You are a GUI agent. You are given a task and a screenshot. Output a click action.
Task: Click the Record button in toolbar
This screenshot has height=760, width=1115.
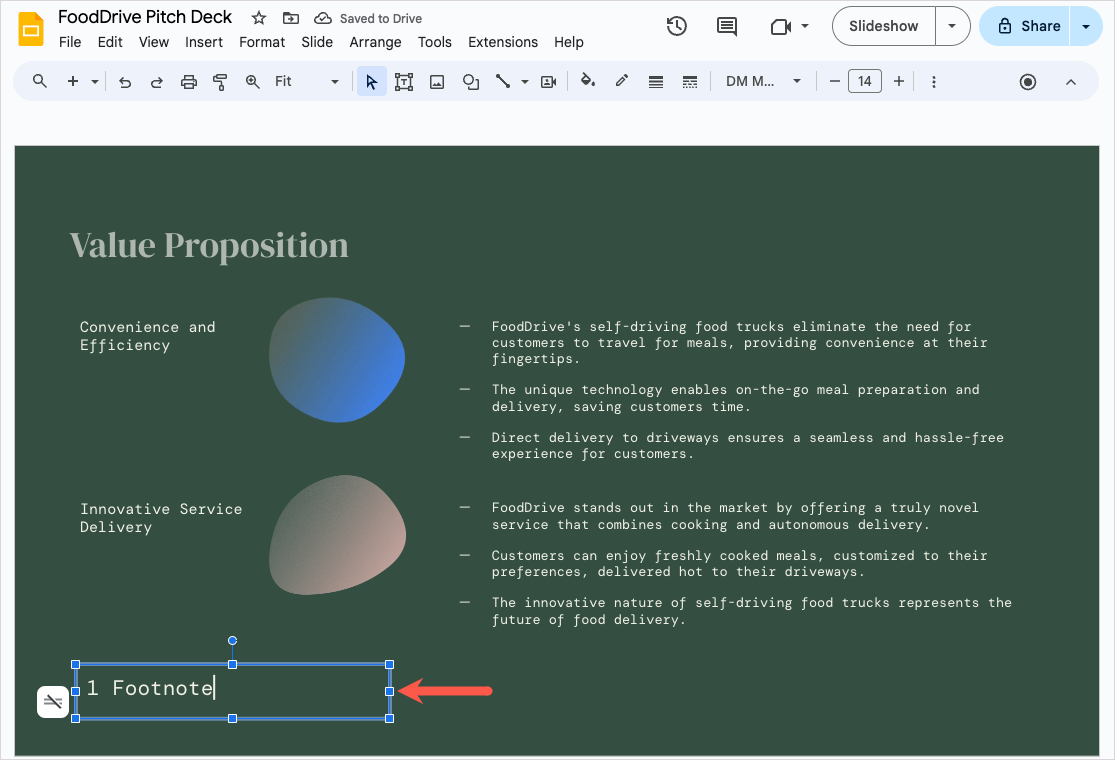(1028, 82)
